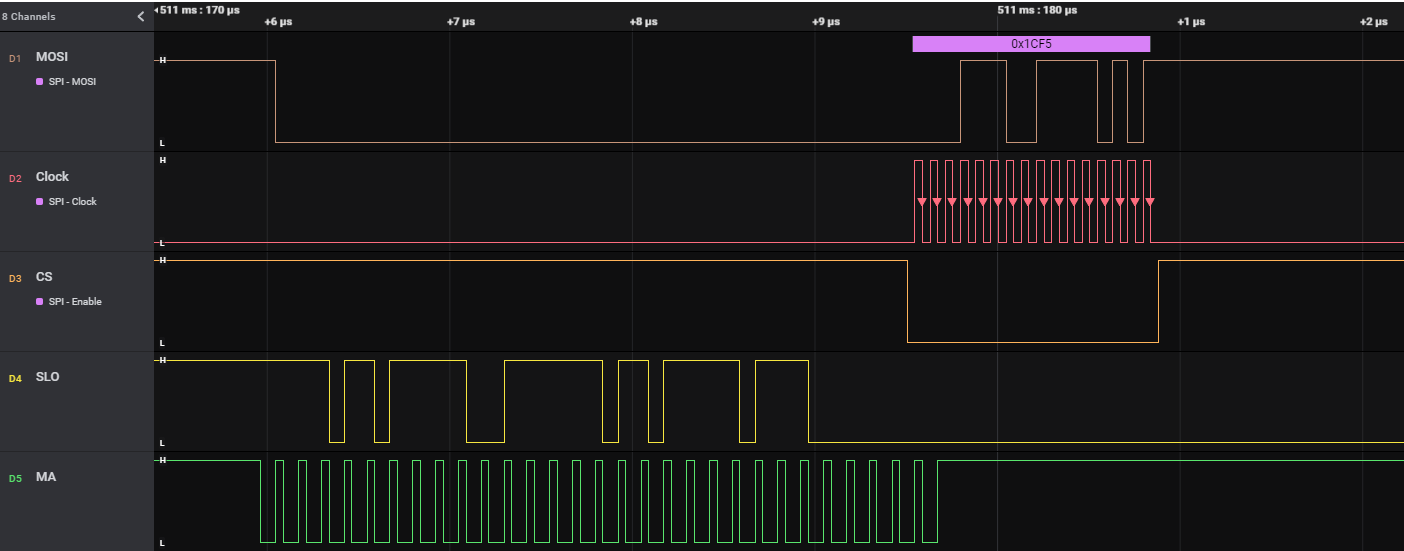The height and width of the screenshot is (551, 1404).
Task: Select the MA channel name
Action: pos(46,477)
